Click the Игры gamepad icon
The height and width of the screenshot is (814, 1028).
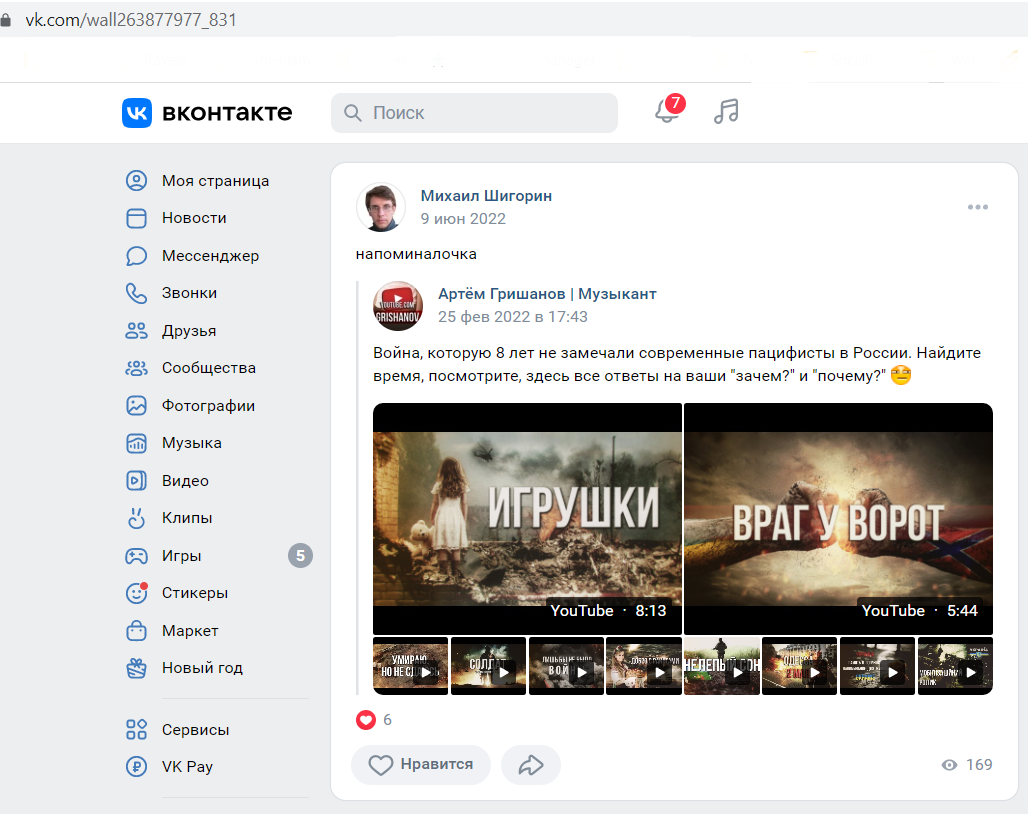tap(136, 556)
